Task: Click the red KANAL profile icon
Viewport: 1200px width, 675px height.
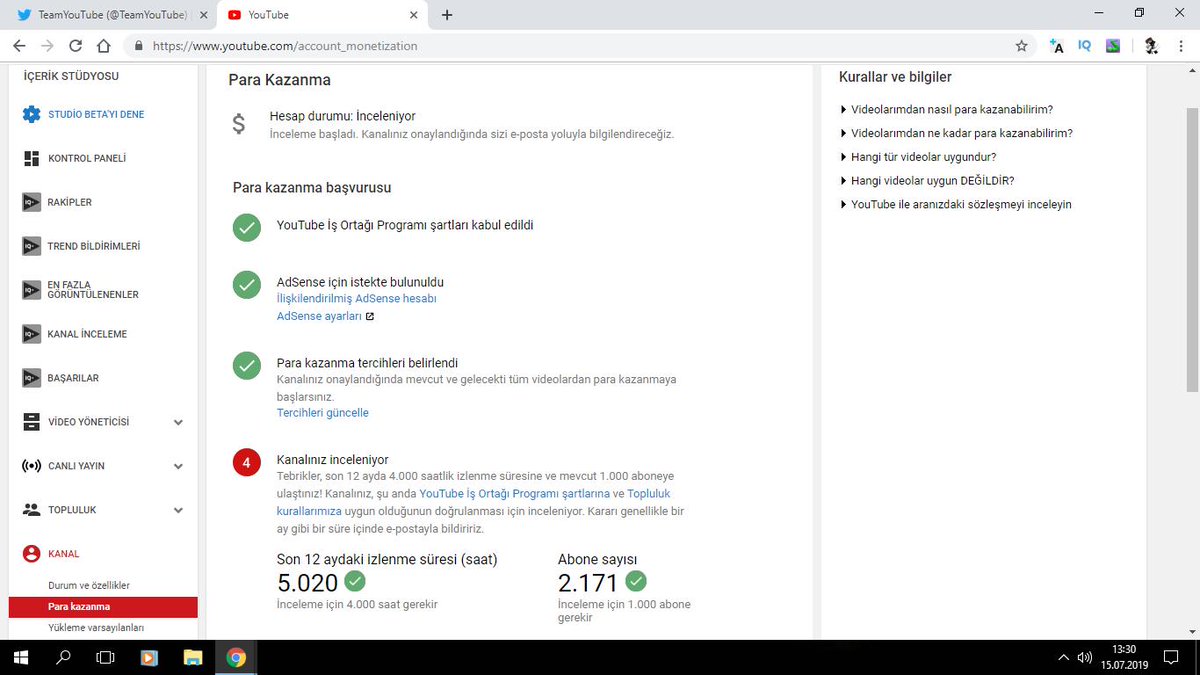Action: coord(31,553)
